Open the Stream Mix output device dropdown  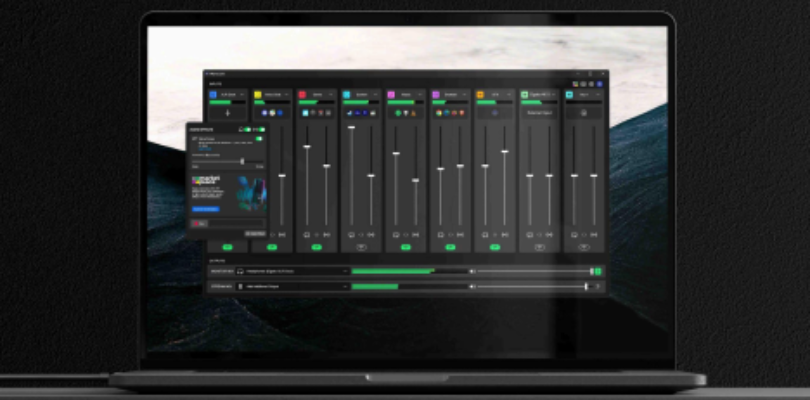(346, 287)
